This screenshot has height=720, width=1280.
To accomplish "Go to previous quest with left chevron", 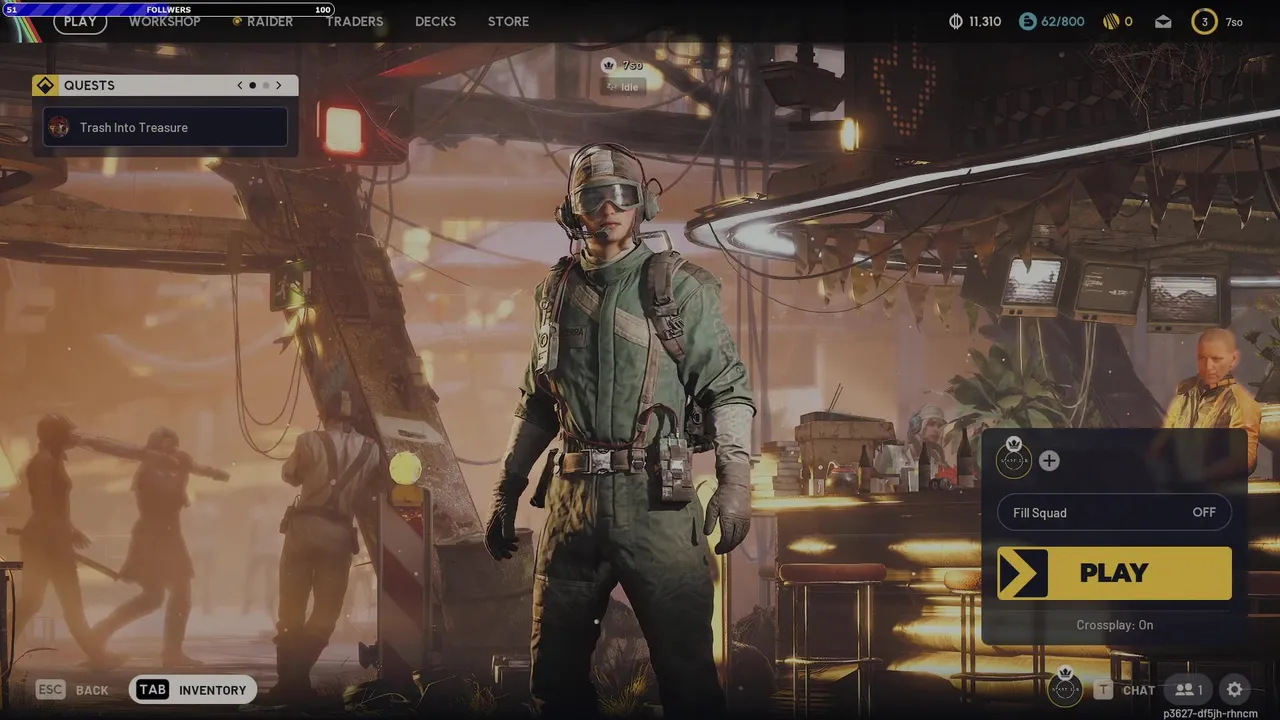I will click(x=240, y=86).
